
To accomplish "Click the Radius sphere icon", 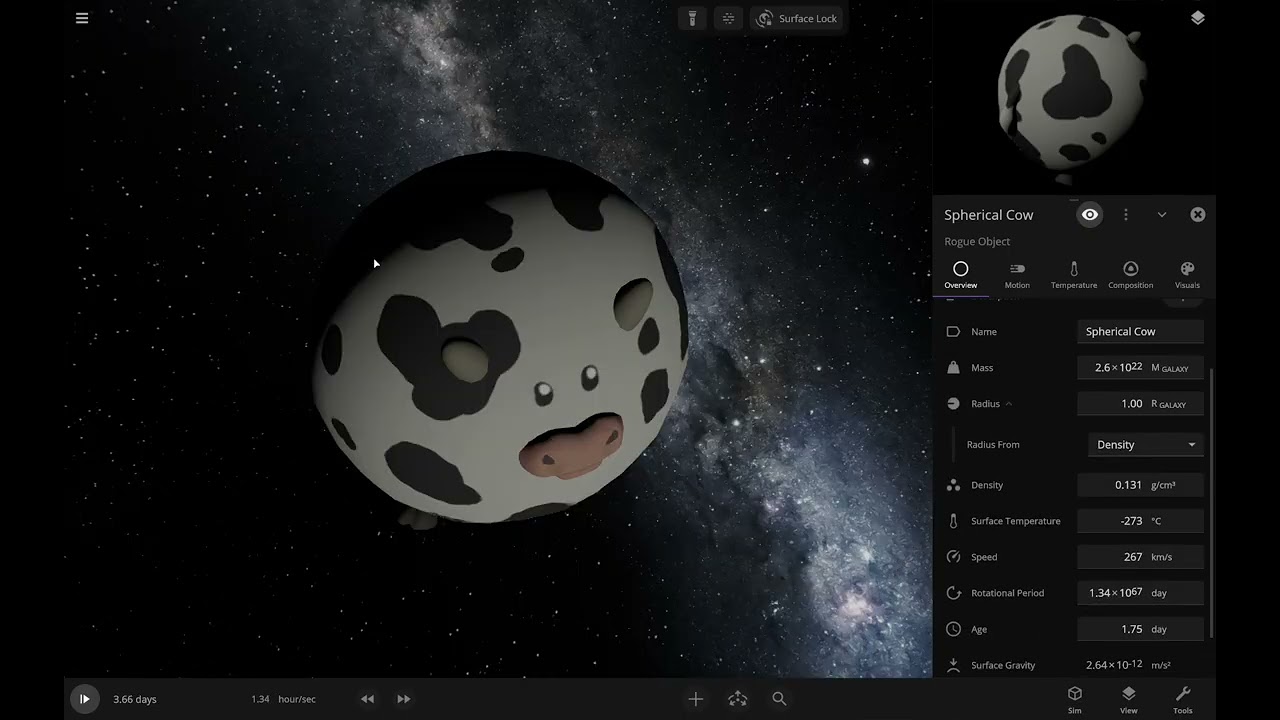I will [953, 404].
